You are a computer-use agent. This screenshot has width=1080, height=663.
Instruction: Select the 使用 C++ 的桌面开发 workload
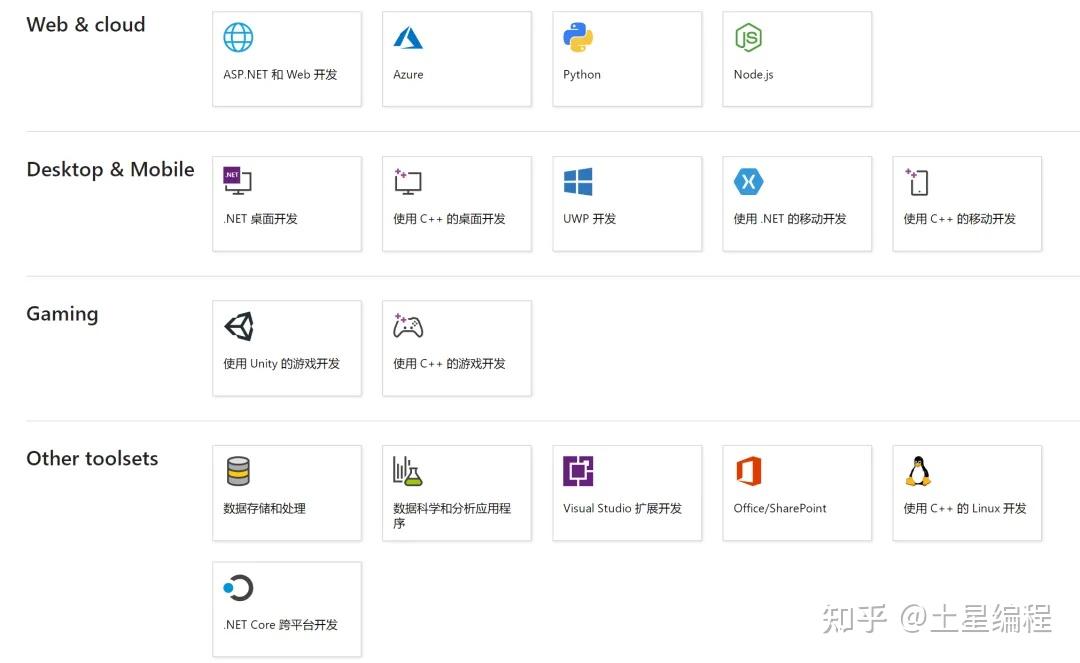click(456, 203)
